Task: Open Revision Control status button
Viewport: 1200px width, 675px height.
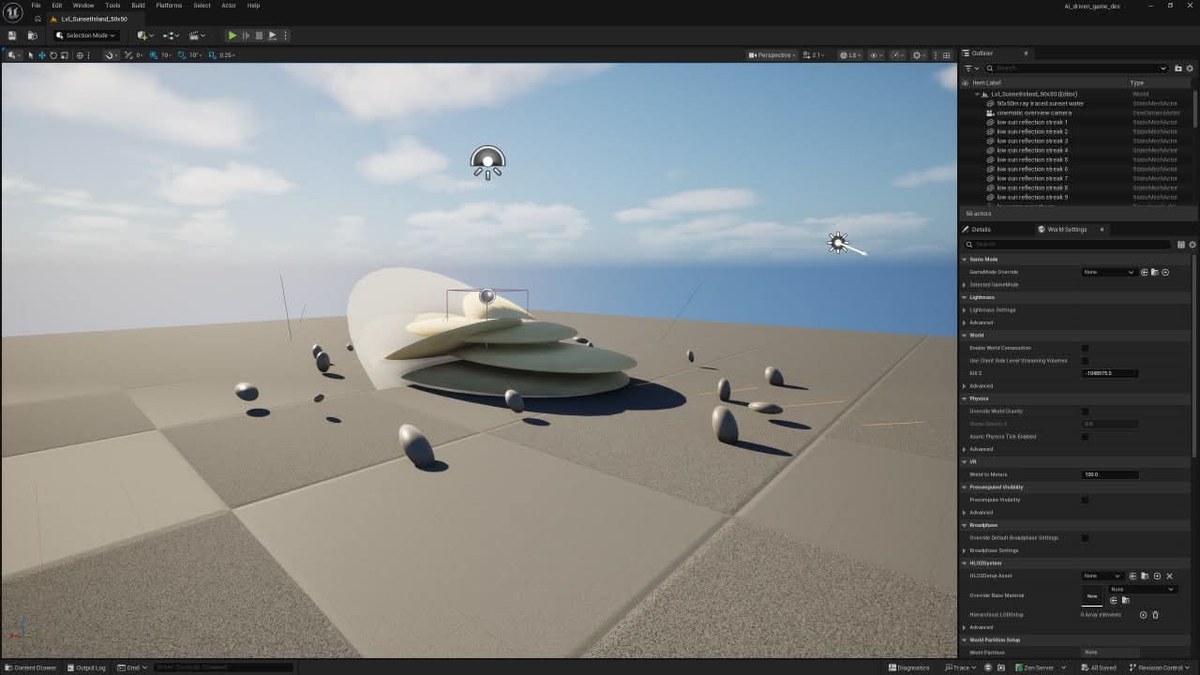Action: (x=1161, y=667)
